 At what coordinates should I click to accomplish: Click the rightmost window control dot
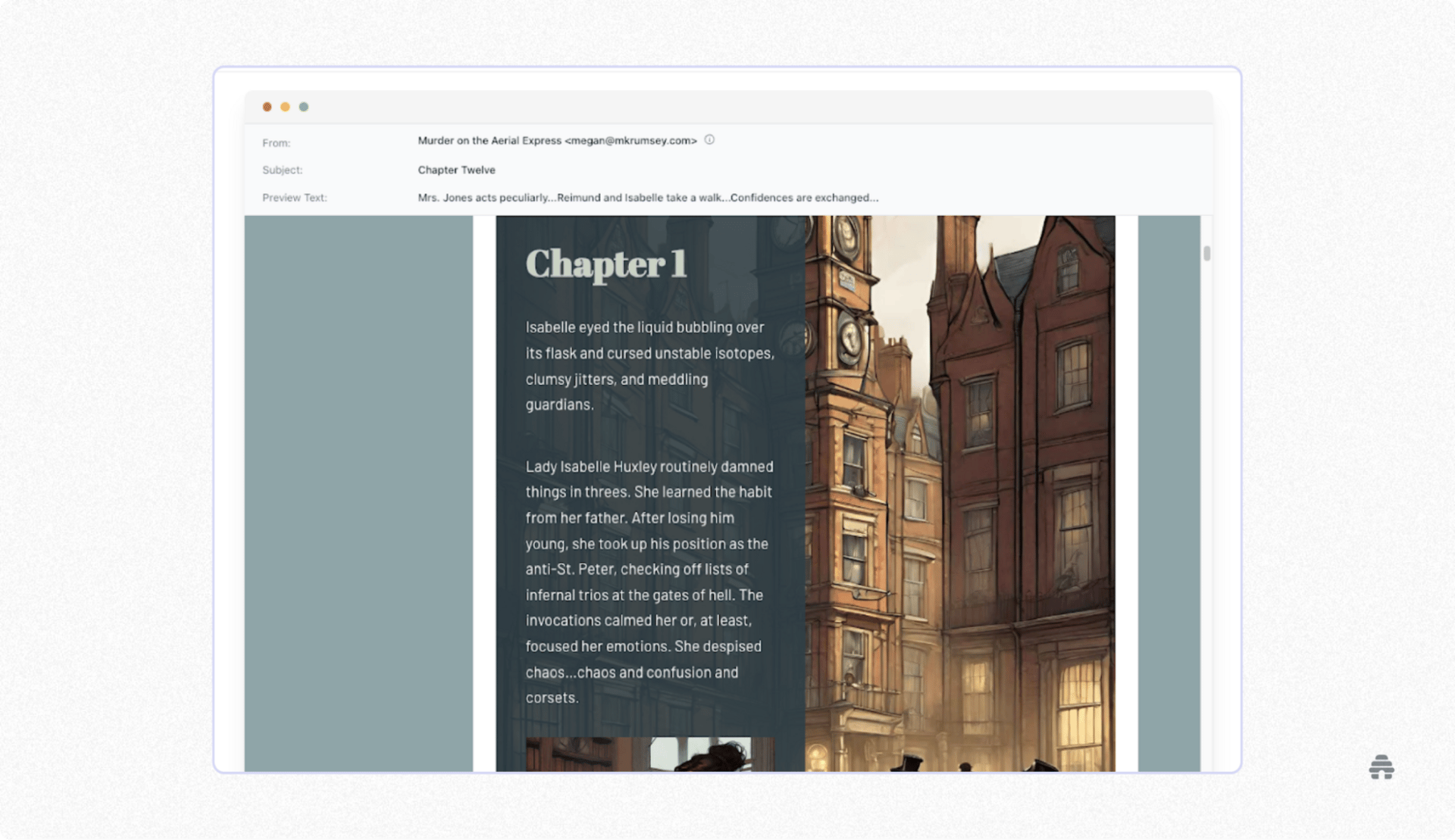[x=303, y=107]
